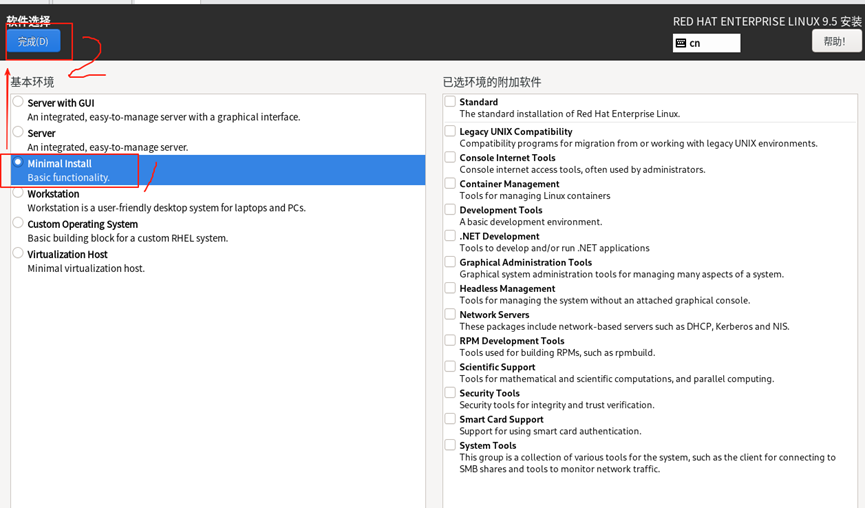865x508 pixels.
Task: Tick the Network Servers checkbox
Action: click(450, 314)
